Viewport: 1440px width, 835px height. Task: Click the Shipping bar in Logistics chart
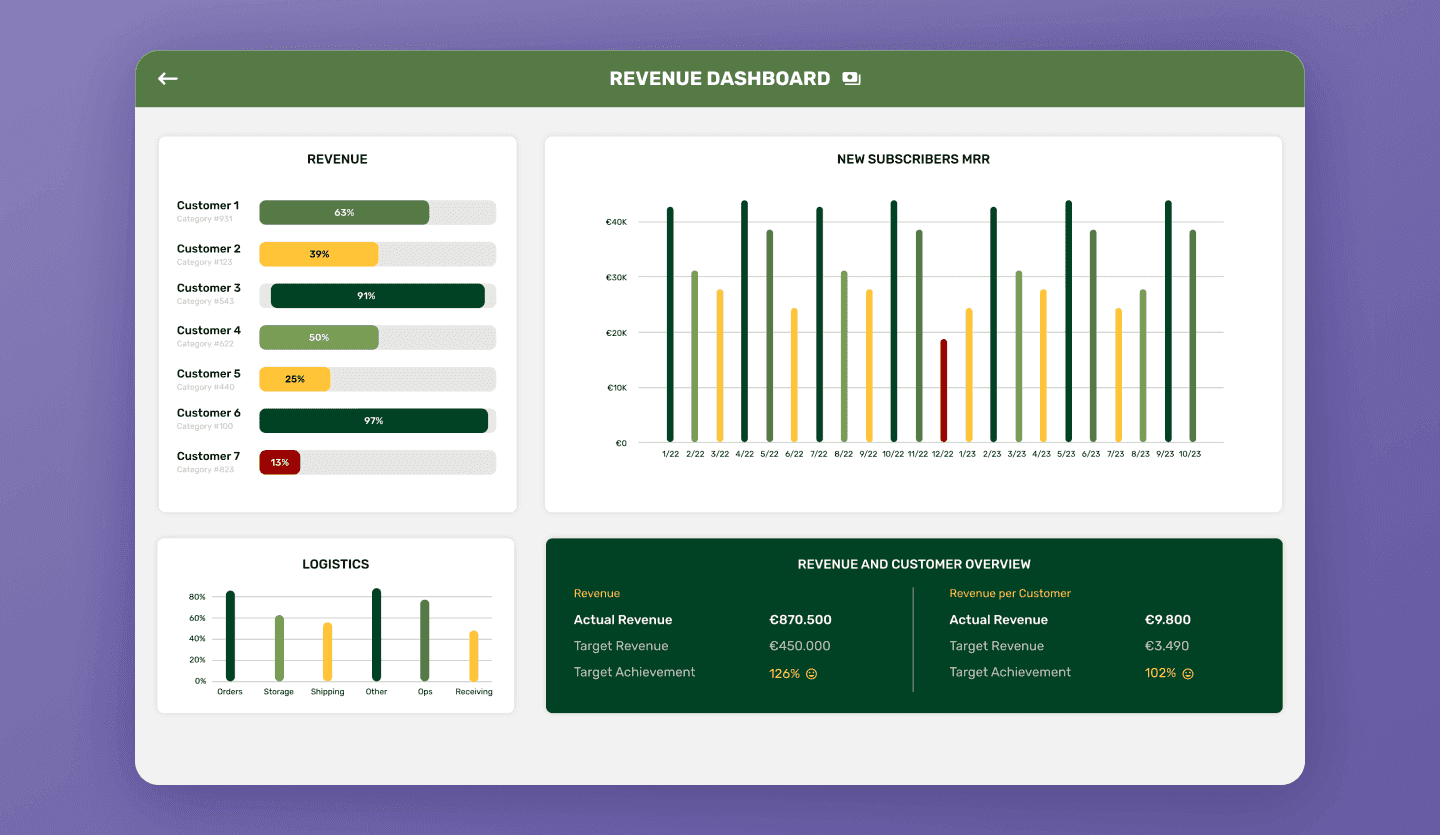tap(327, 652)
